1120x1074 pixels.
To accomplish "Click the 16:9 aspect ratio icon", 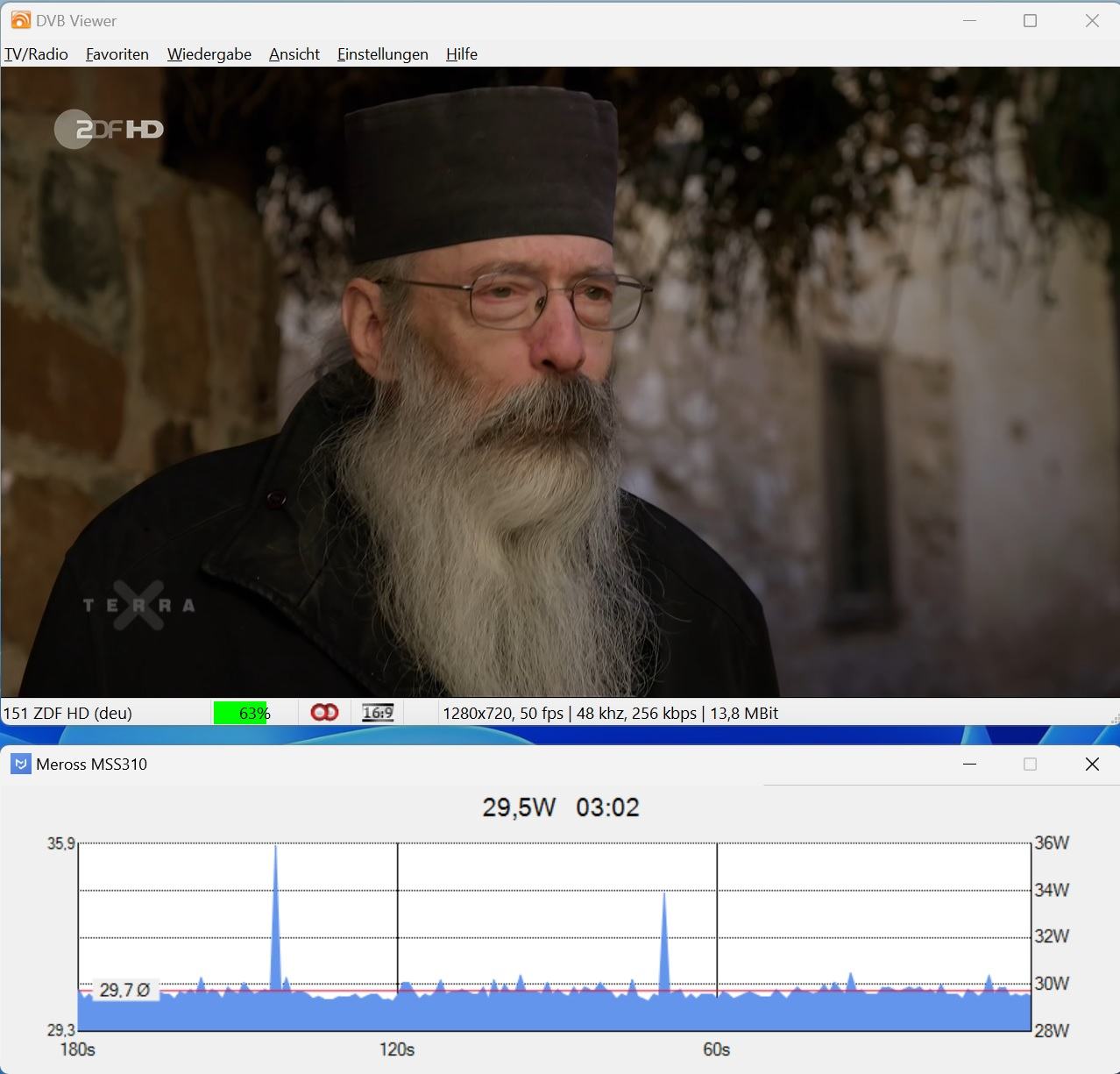I will (378, 713).
